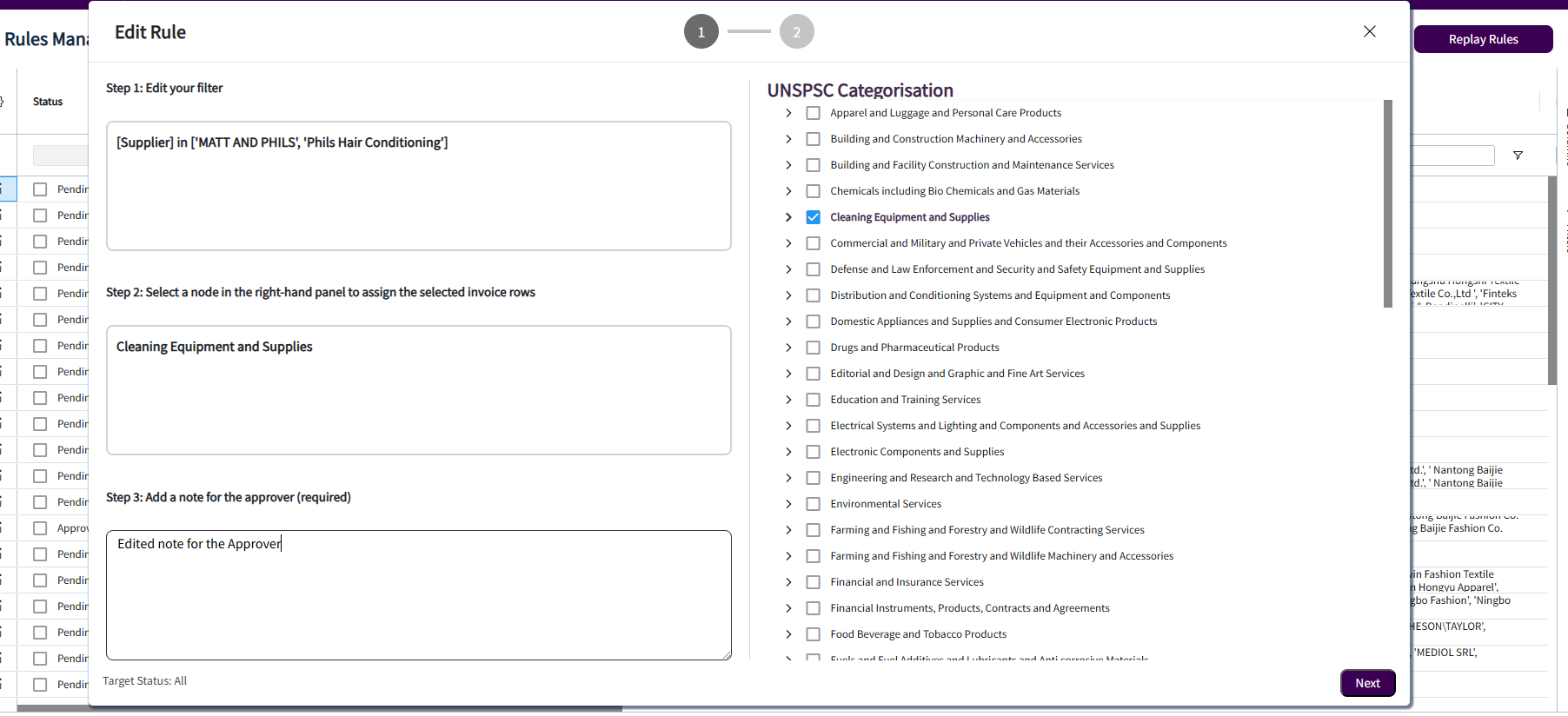The height and width of the screenshot is (716, 1568).
Task: Click 'Financial and Insurance Services' label
Action: [907, 582]
